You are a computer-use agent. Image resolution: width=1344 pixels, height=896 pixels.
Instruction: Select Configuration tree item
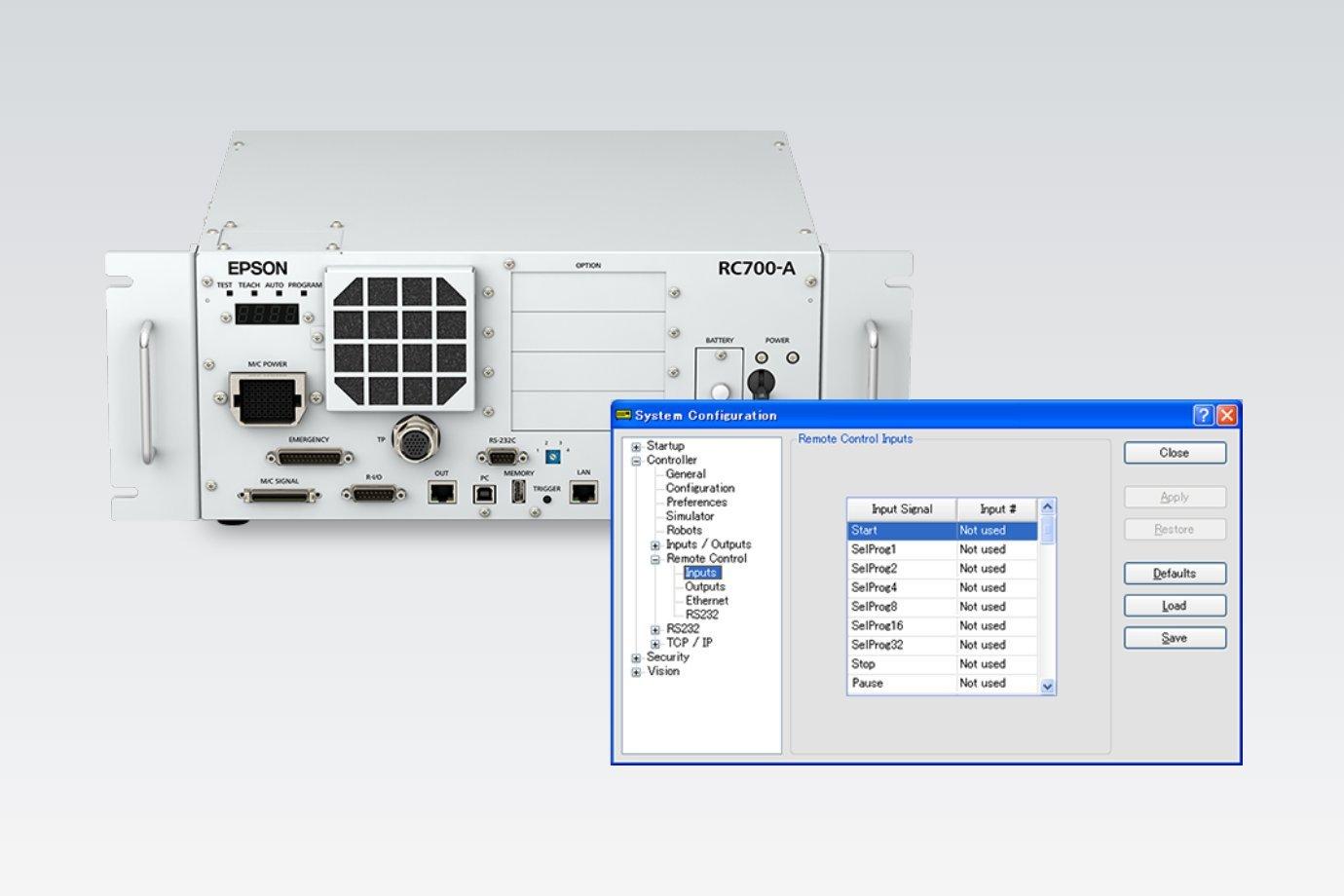[700, 488]
